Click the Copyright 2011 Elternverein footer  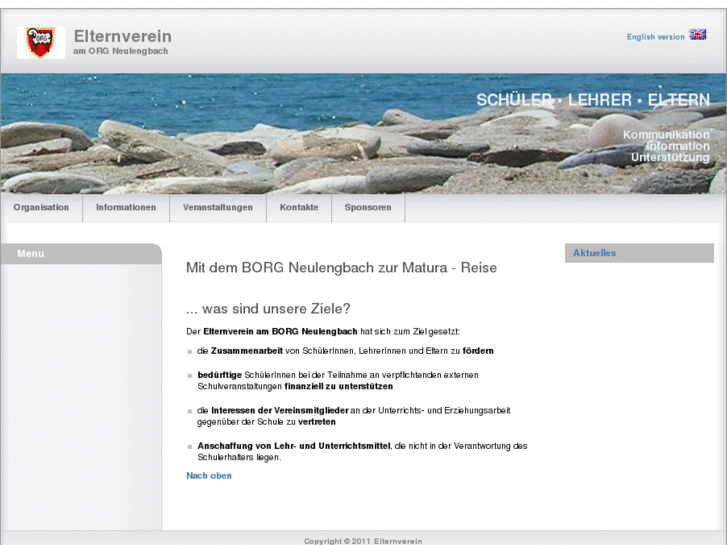coord(363,540)
